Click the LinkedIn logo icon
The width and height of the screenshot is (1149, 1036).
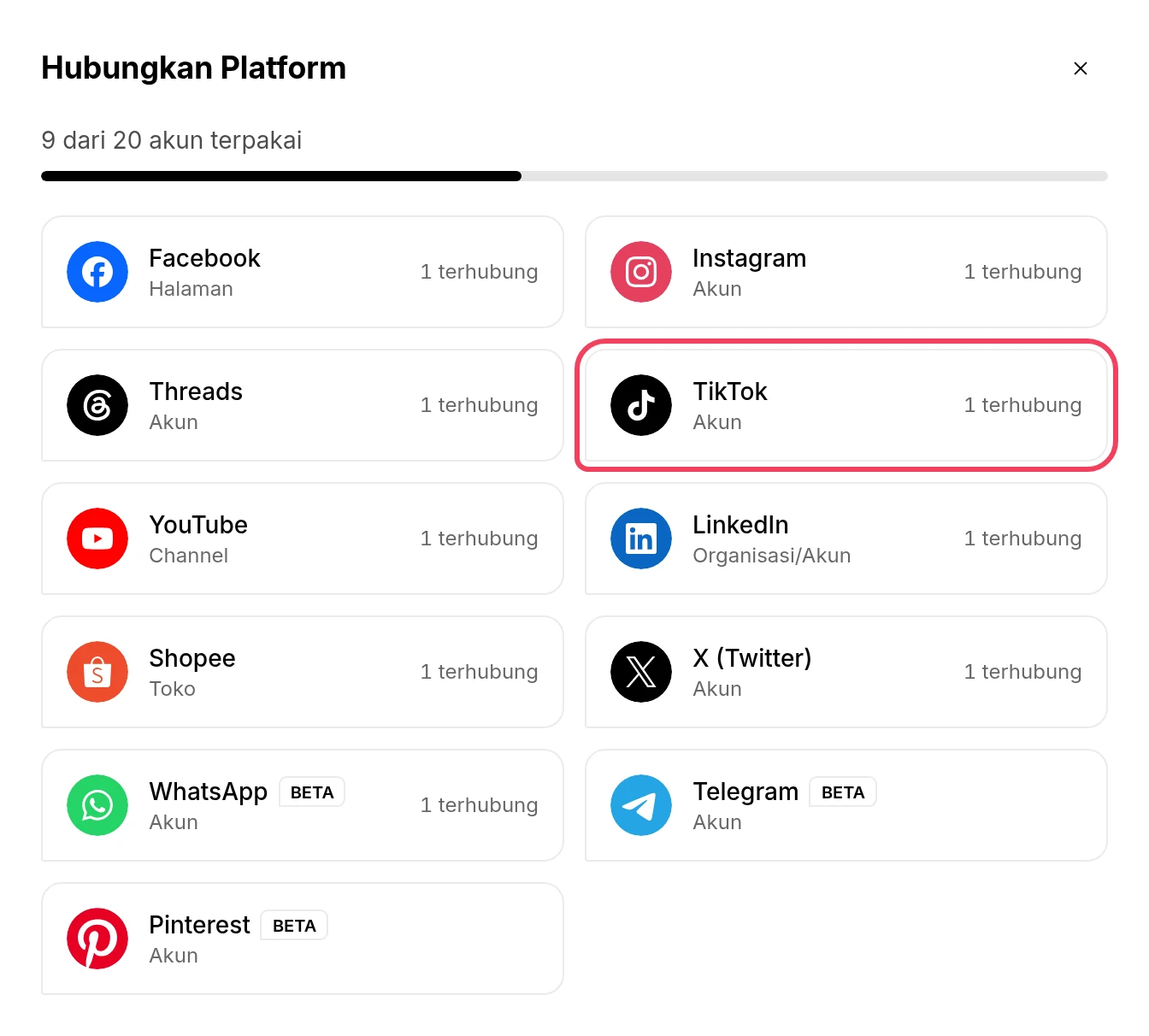[x=641, y=539]
